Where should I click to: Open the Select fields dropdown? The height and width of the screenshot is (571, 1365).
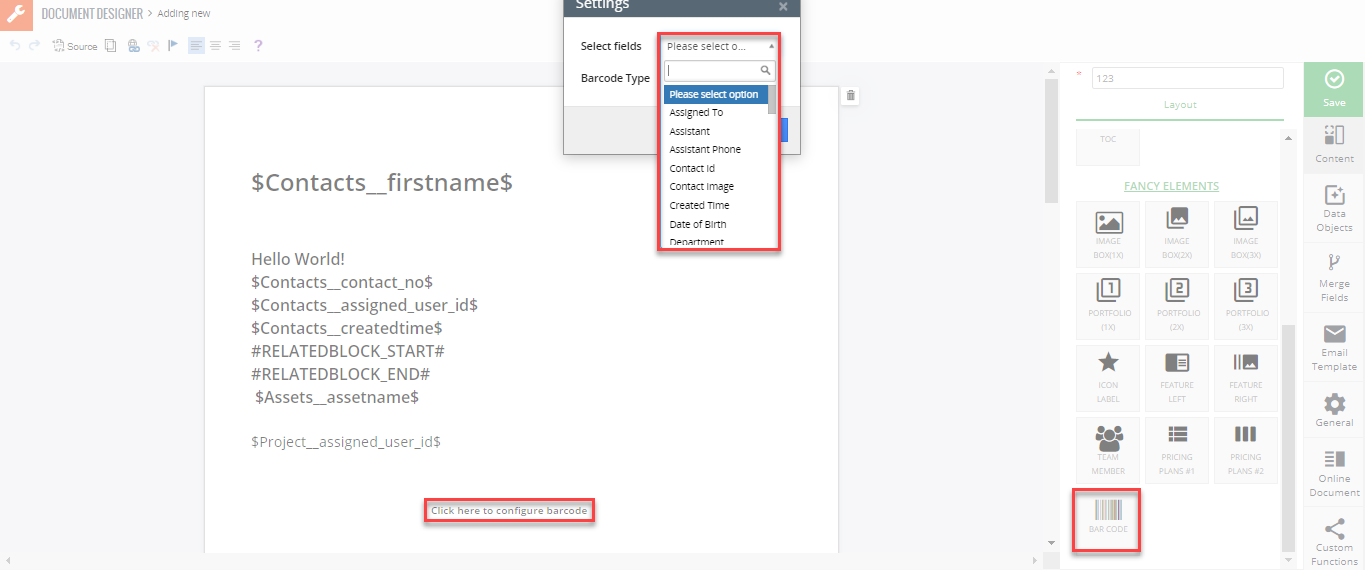coord(720,46)
